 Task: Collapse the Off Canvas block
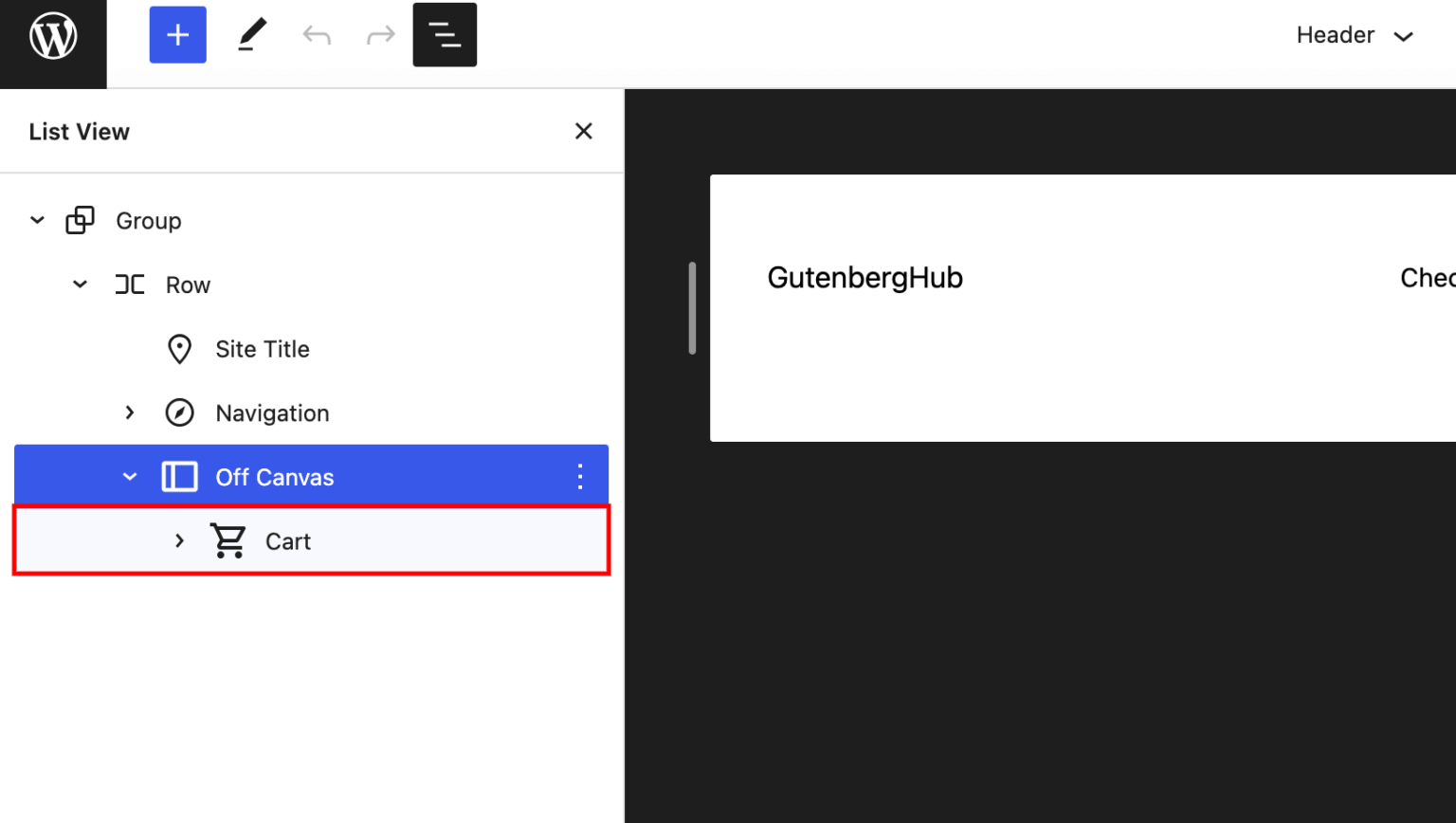(130, 476)
